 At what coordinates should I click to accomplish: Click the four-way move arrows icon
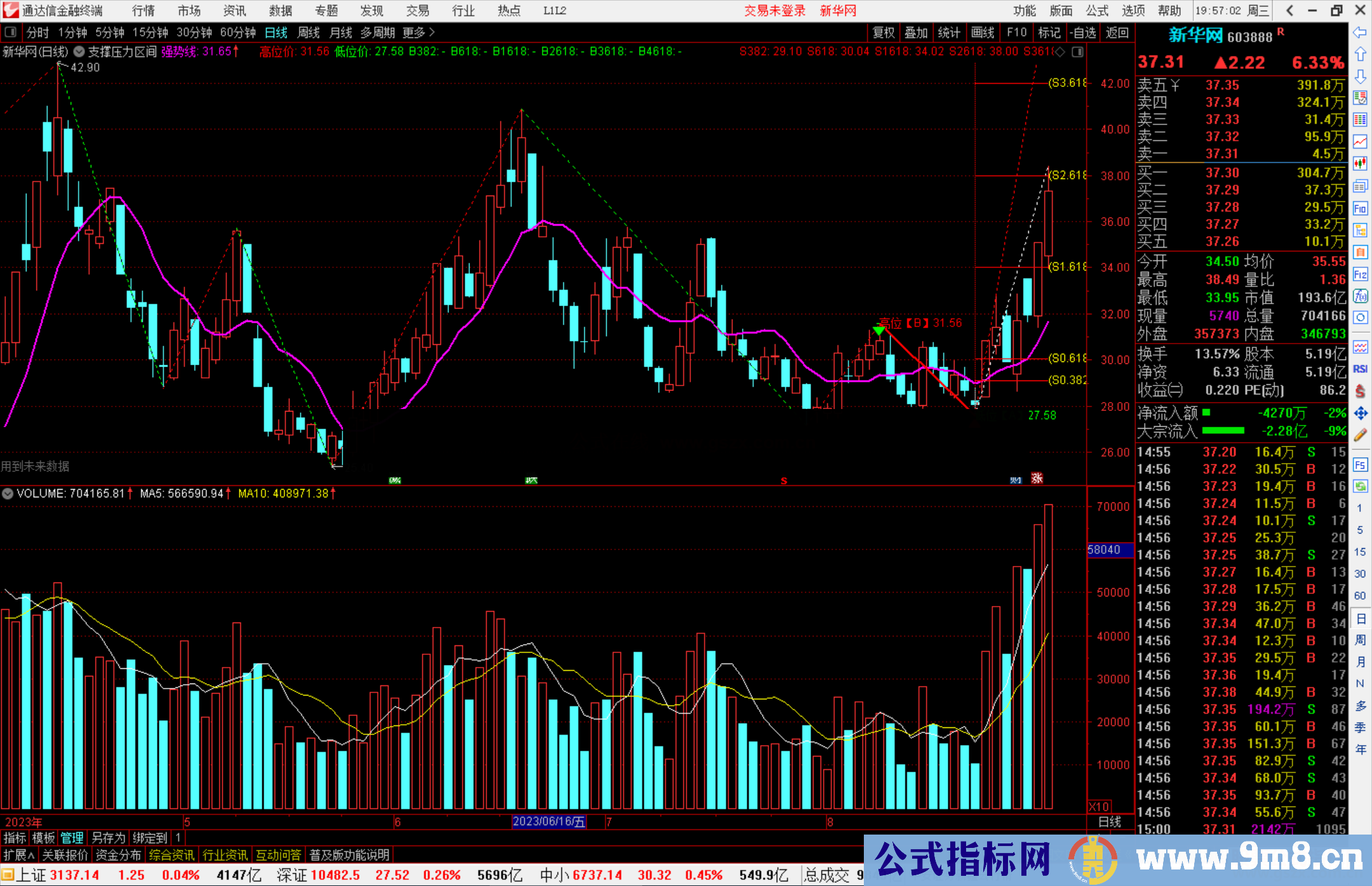pos(1360,413)
